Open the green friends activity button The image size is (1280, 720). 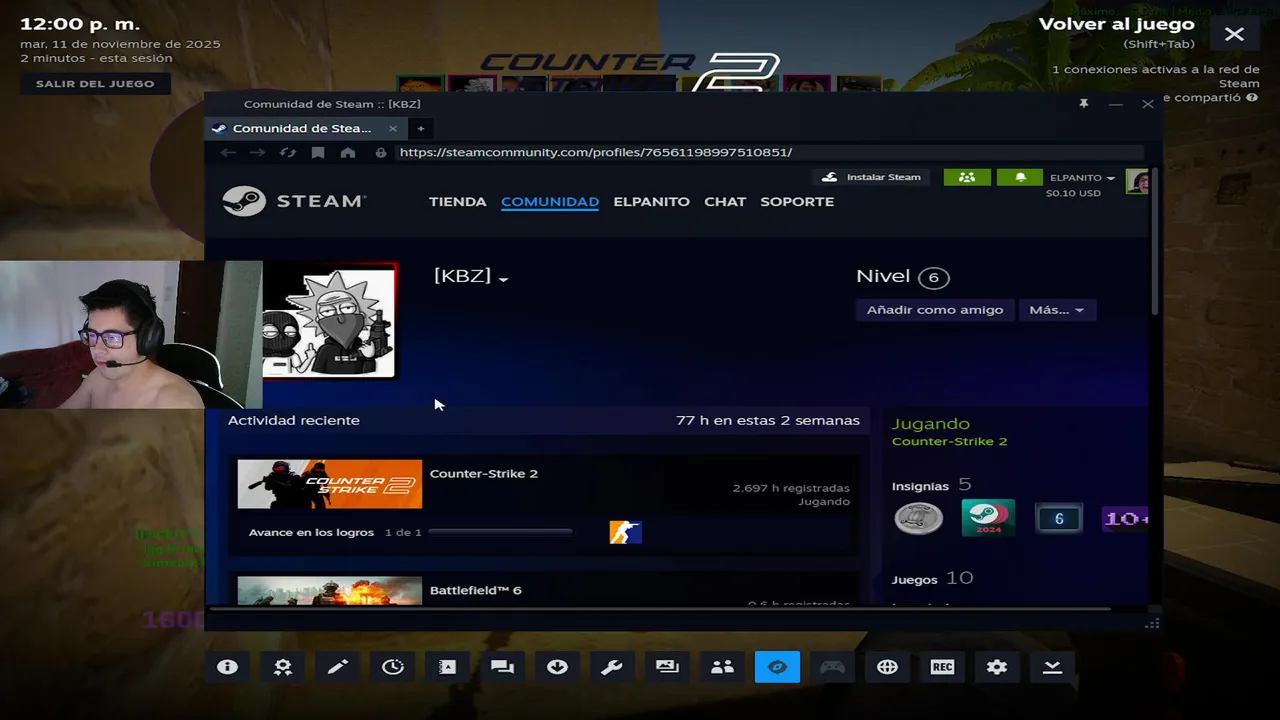[967, 177]
